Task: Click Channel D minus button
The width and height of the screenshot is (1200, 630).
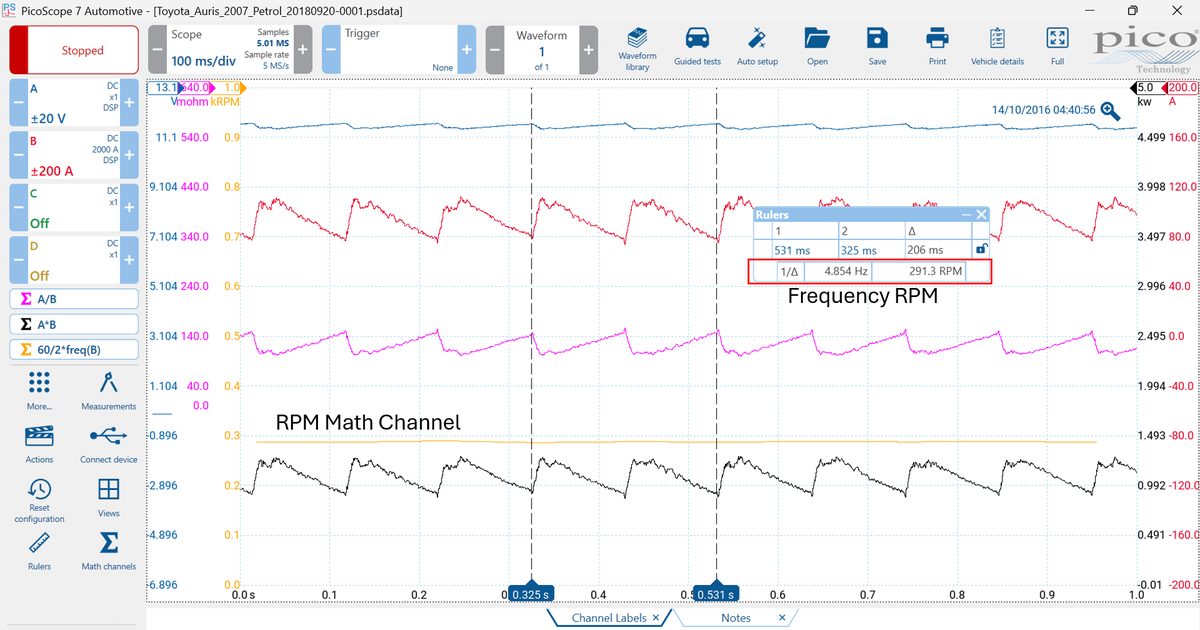Action: tap(18, 261)
